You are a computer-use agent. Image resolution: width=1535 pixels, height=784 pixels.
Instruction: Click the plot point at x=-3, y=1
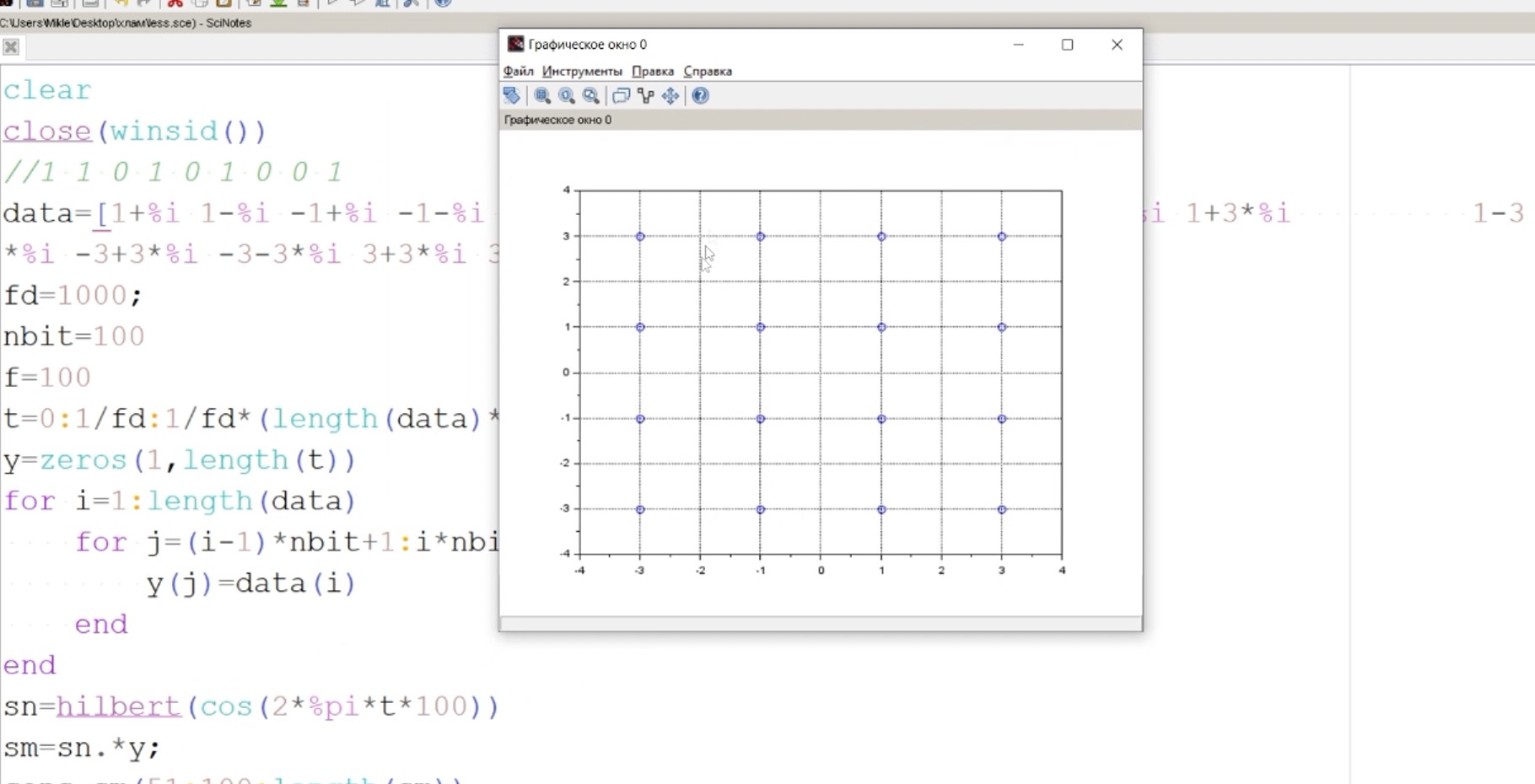640,327
